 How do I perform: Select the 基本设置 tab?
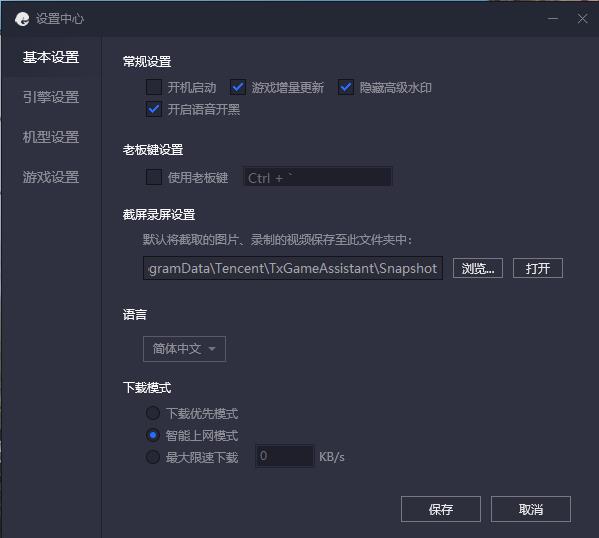coord(51,57)
